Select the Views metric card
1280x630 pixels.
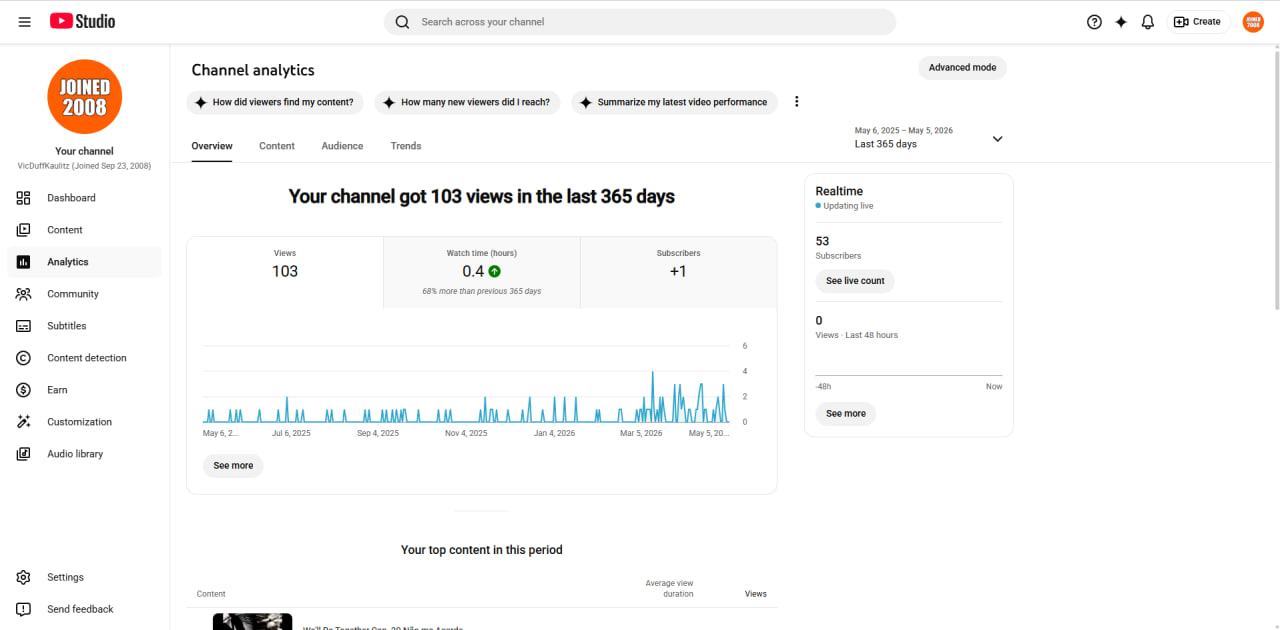pos(285,272)
